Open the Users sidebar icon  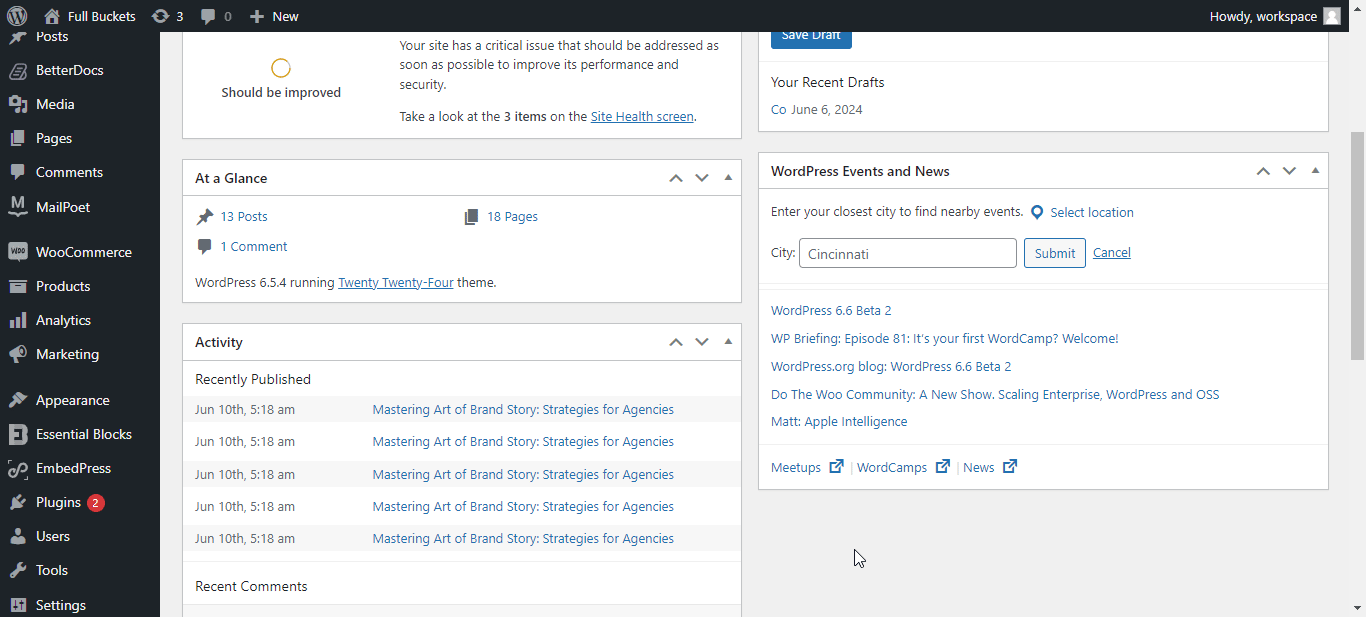tap(18, 536)
